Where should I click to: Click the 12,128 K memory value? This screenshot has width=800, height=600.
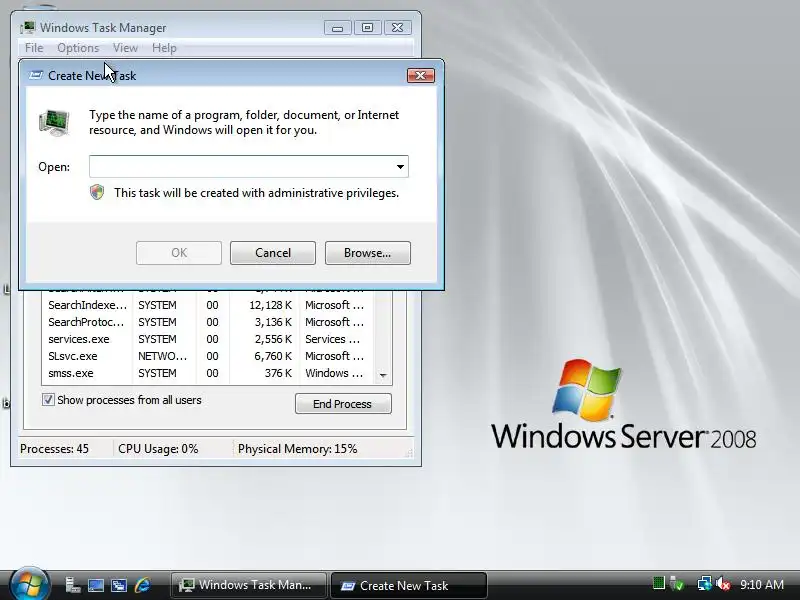(270, 305)
